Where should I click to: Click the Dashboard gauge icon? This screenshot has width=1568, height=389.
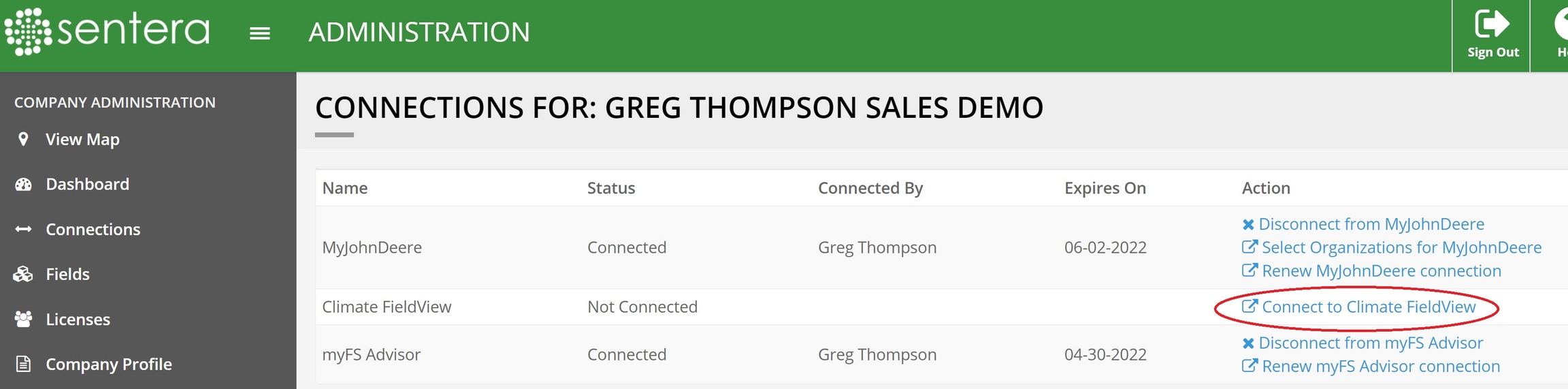click(23, 185)
